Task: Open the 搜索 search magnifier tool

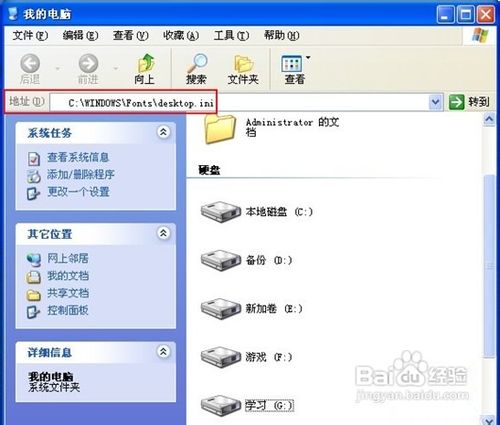Action: (197, 63)
